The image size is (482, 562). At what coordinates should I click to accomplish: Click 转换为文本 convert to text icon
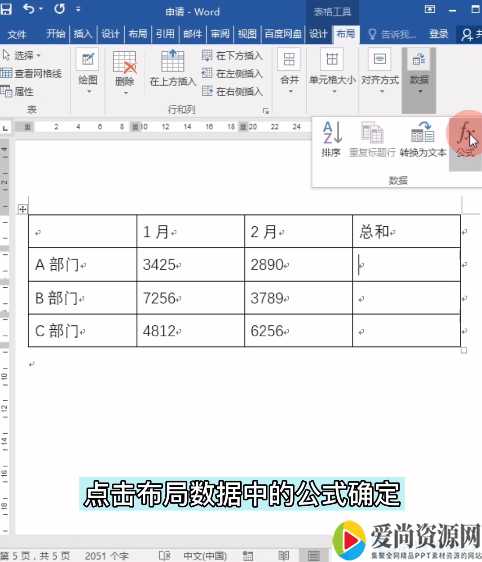tap(423, 139)
